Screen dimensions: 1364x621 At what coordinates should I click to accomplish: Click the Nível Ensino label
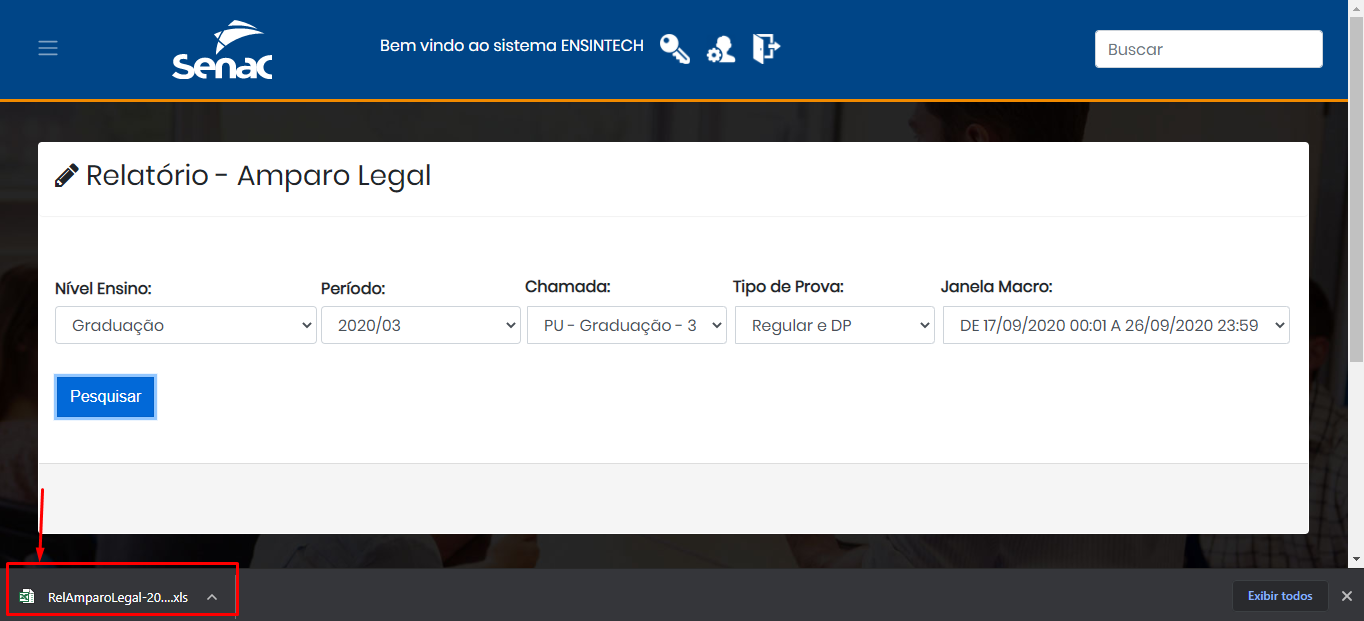click(103, 289)
